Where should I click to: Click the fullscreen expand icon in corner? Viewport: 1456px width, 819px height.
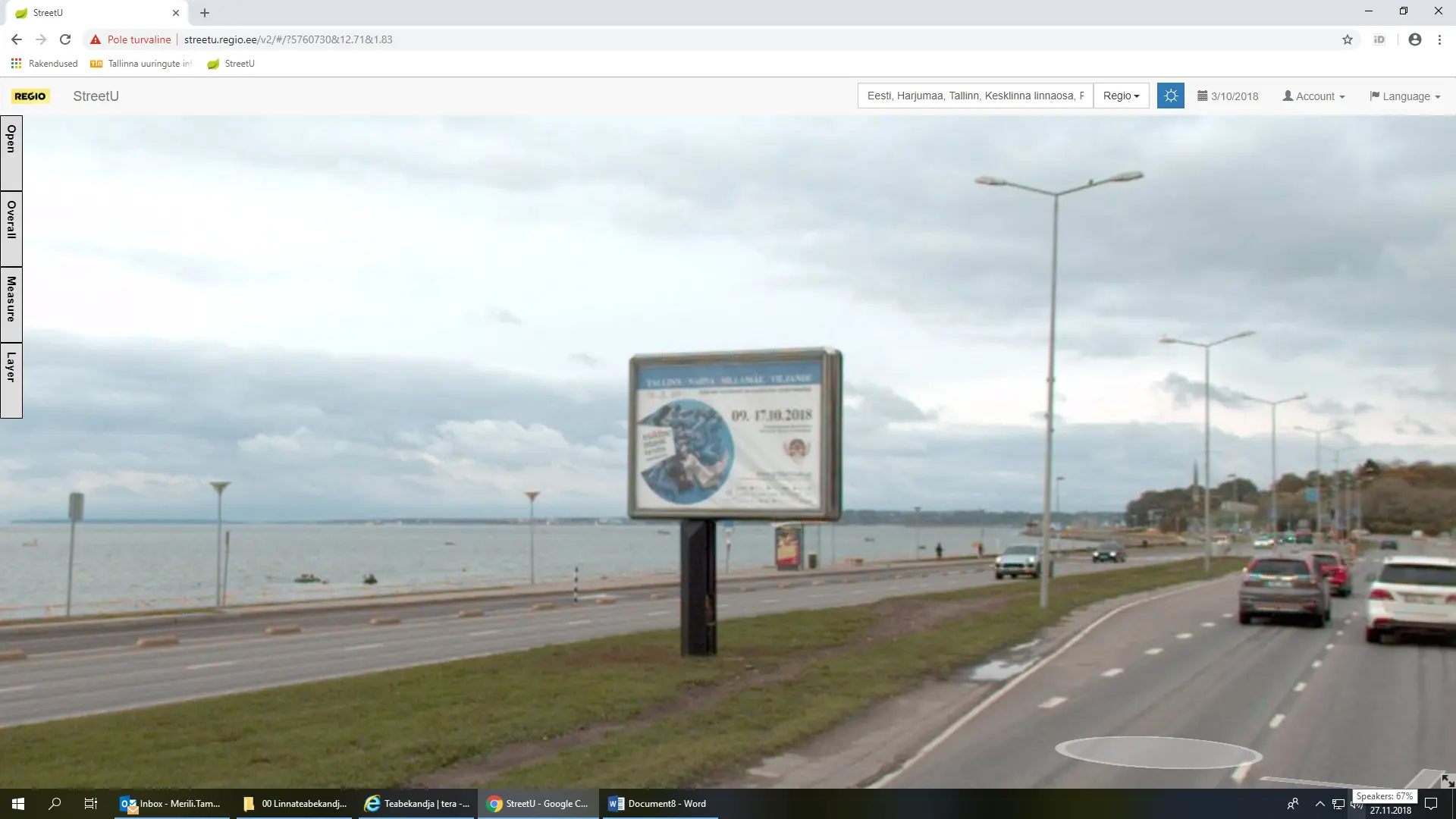pyautogui.click(x=1447, y=780)
